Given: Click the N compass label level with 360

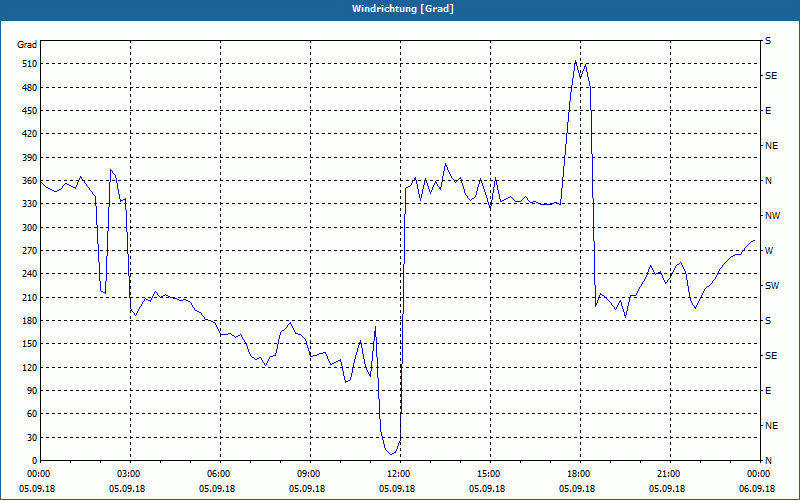Looking at the screenshot, I should coord(768,181).
